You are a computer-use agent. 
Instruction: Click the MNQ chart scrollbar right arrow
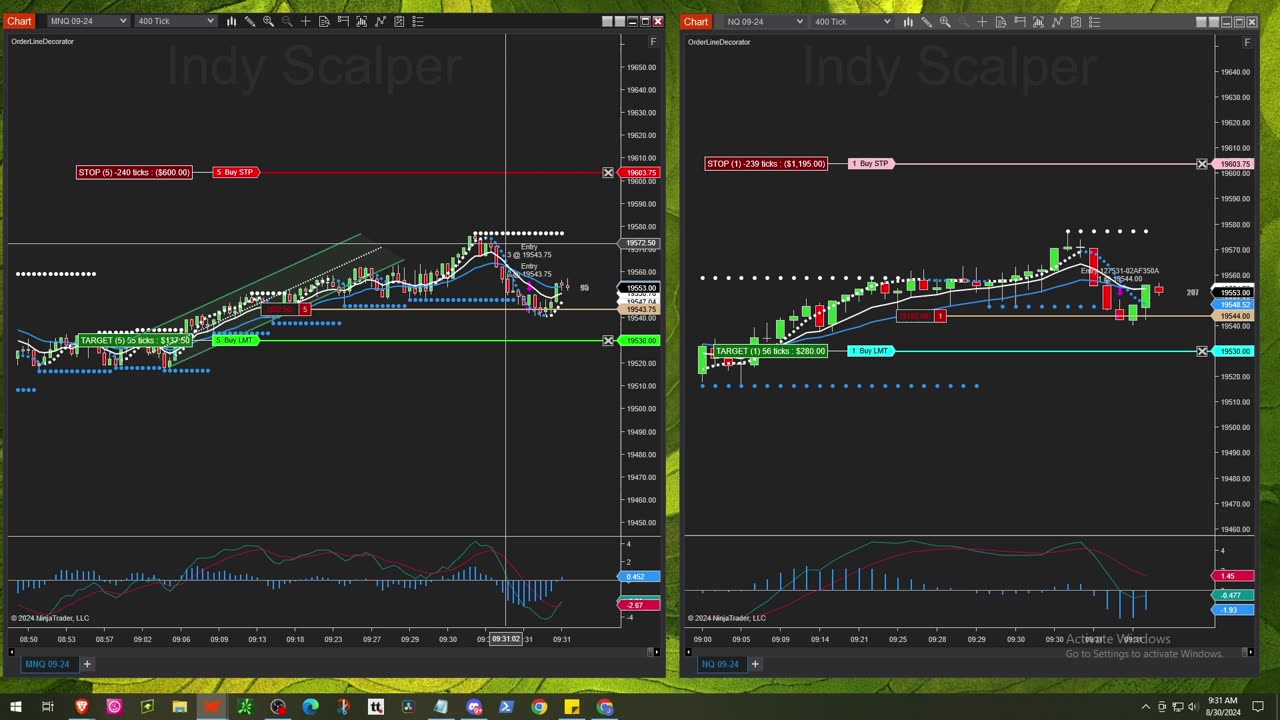[655, 652]
